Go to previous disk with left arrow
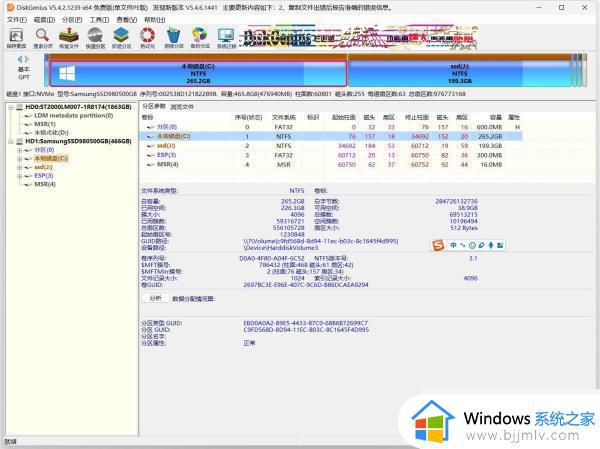600x449 pixels. click(x=20, y=59)
